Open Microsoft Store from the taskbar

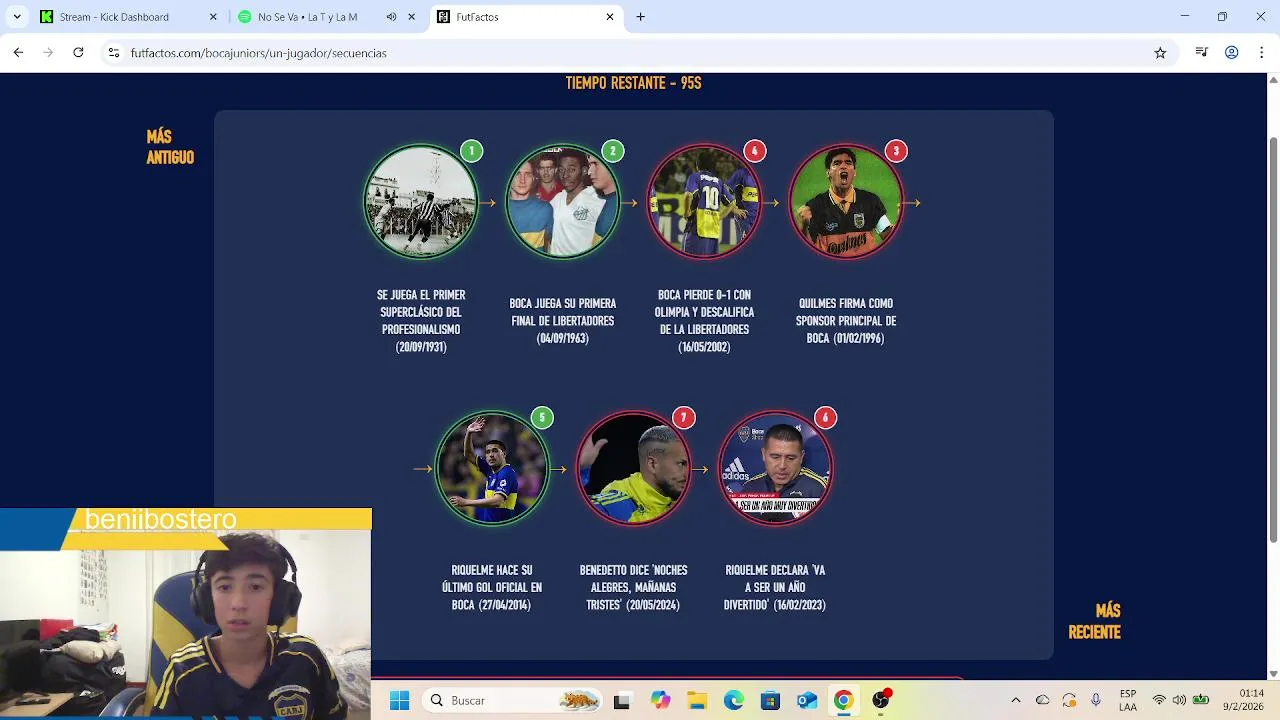pos(770,701)
